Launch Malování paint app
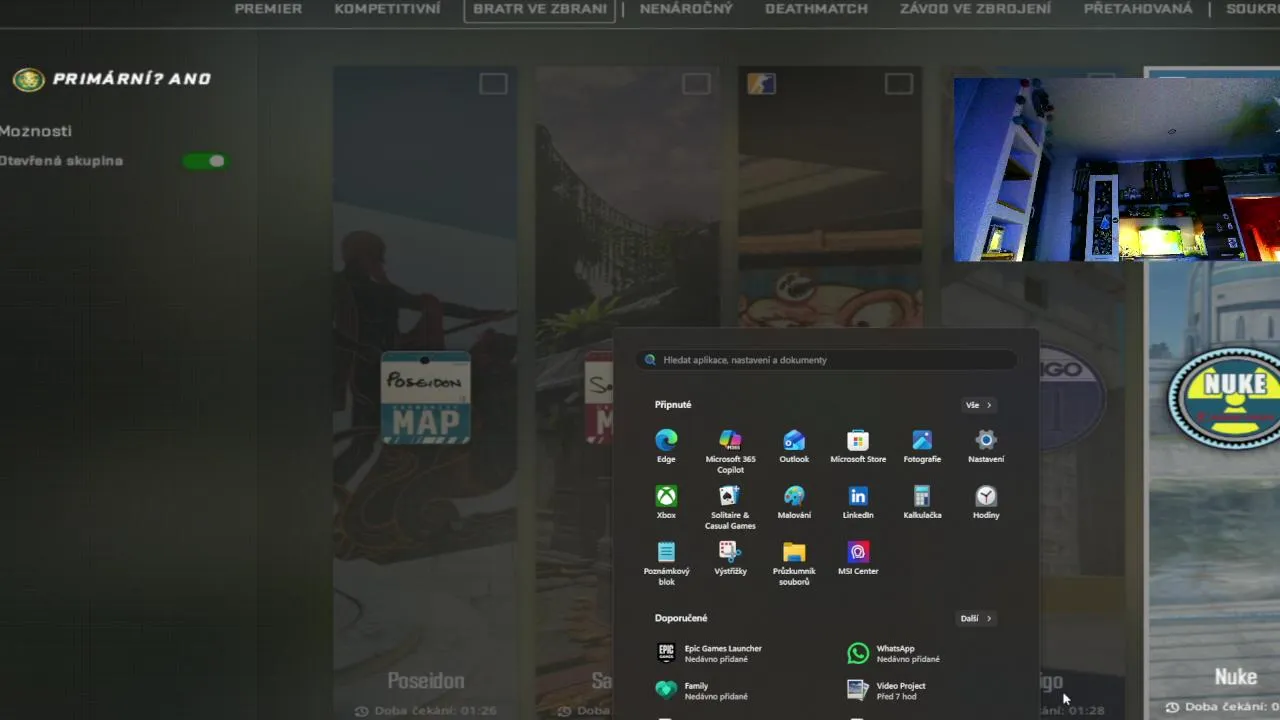This screenshot has width=1280, height=720. point(794,501)
